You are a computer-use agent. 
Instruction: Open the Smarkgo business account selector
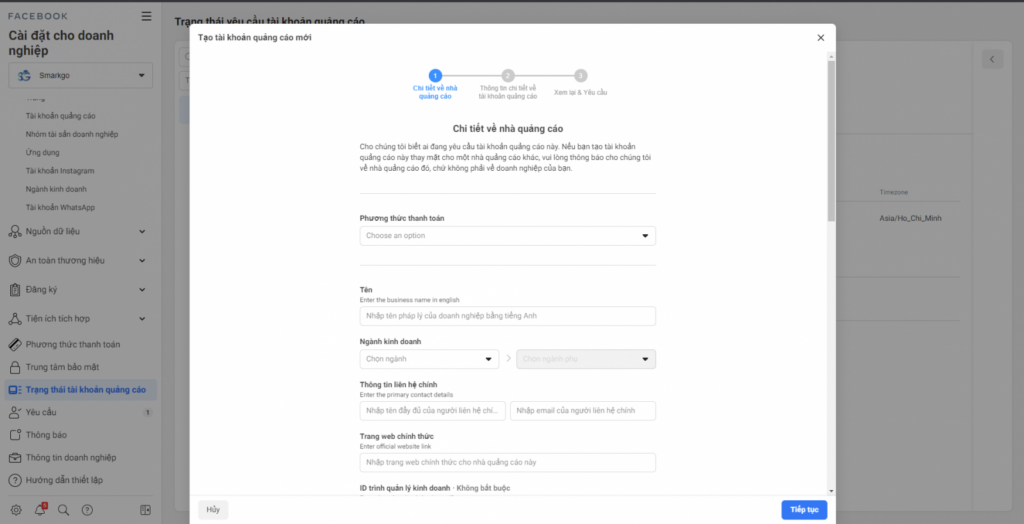pyautogui.click(x=81, y=75)
